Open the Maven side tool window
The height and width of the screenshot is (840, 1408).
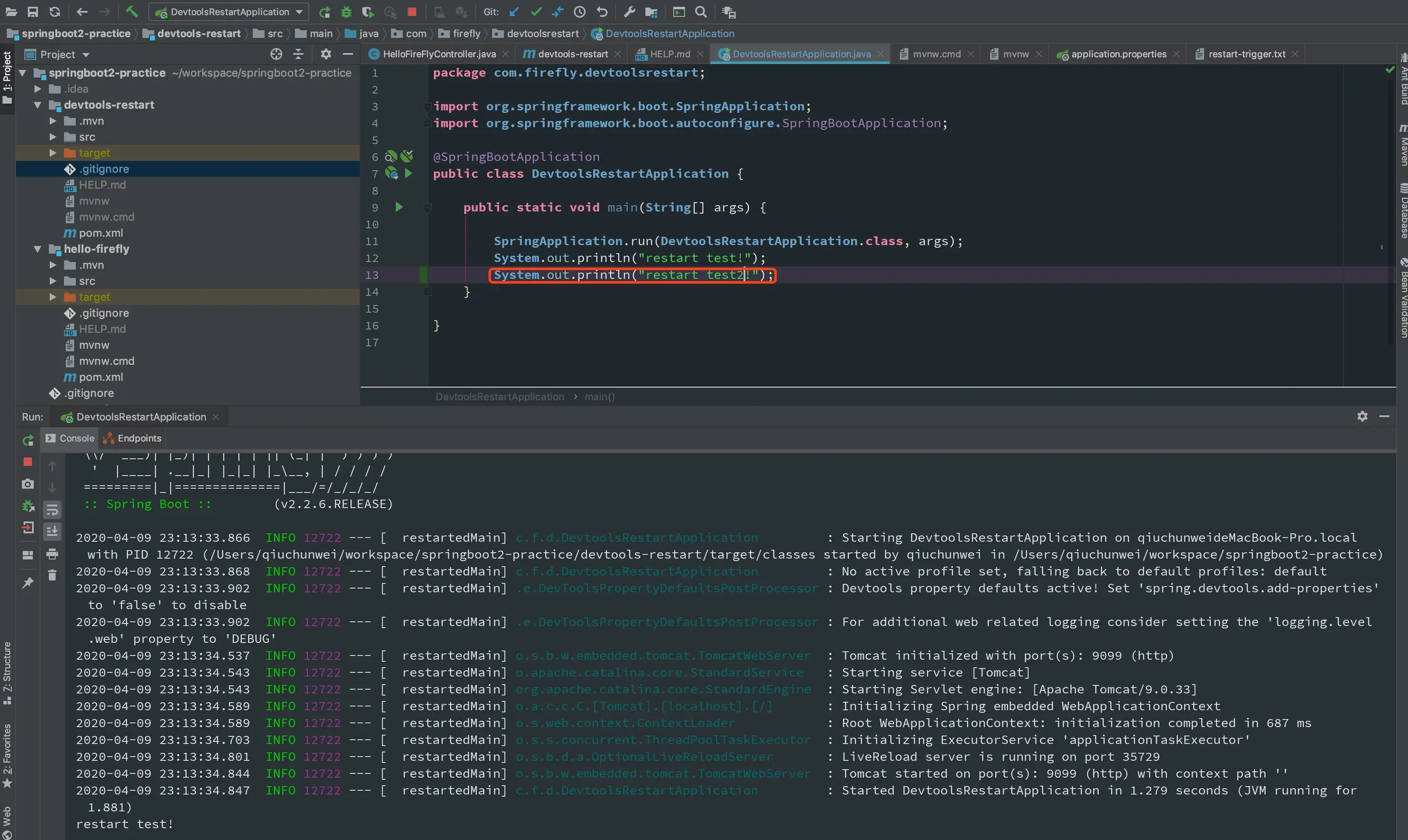pyautogui.click(x=1403, y=145)
